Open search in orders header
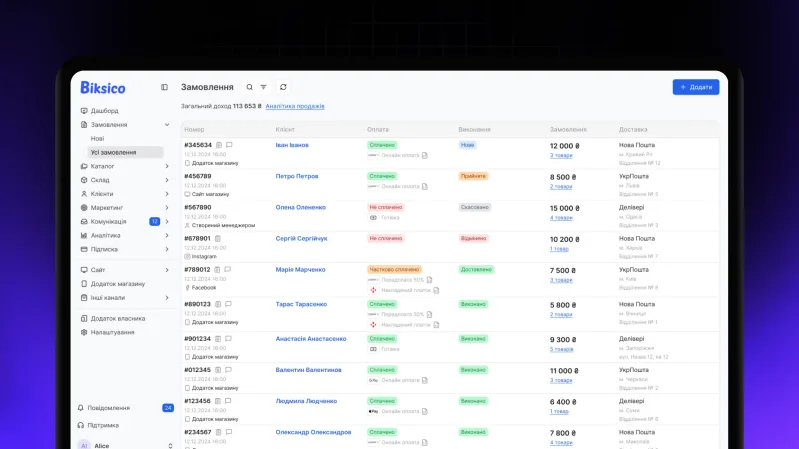This screenshot has width=799, height=449. click(250, 87)
